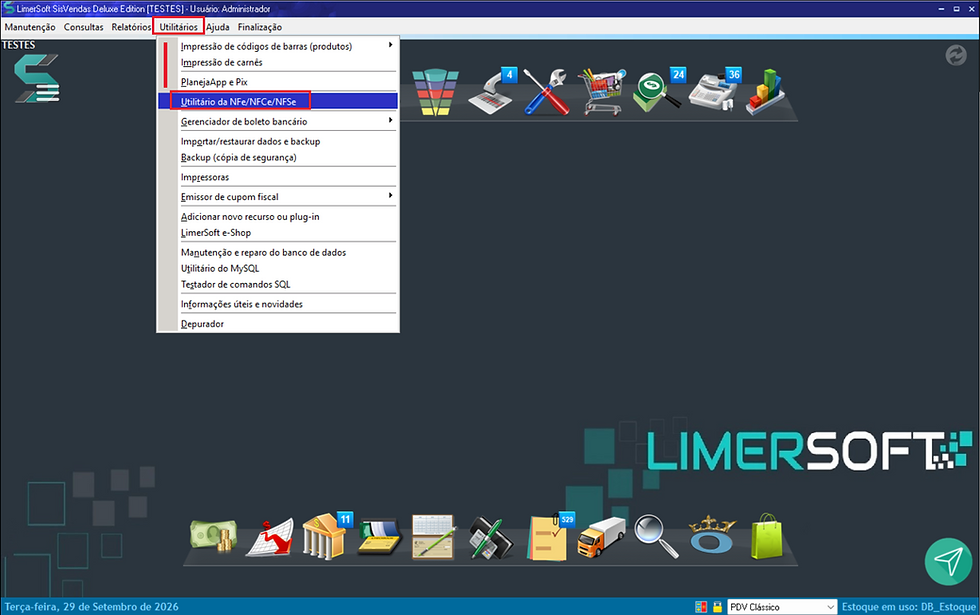The image size is (980, 615).
Task: Click the Estoque em uso: DB_Estoque text
Action: tap(908, 606)
